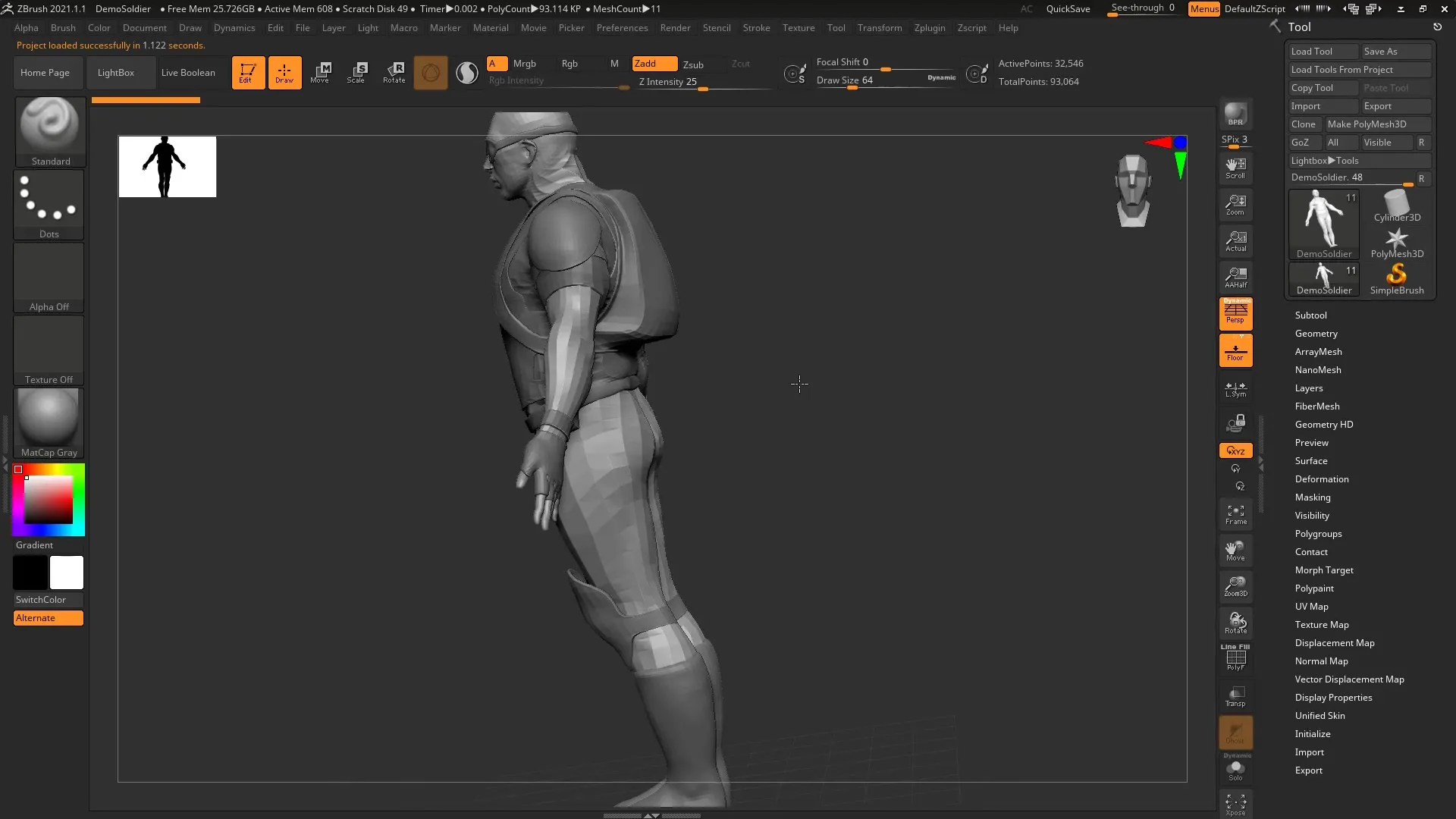Click the Zoom3D navigation icon
1456x819 pixels.
pos(1235,586)
